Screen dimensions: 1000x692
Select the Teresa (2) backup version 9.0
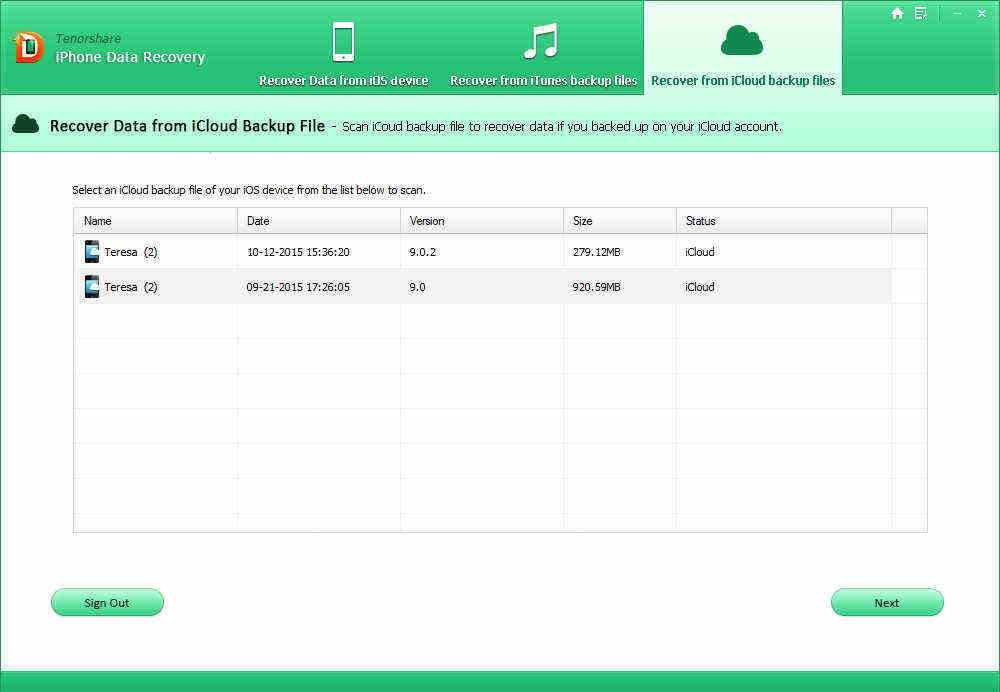[x=482, y=286]
